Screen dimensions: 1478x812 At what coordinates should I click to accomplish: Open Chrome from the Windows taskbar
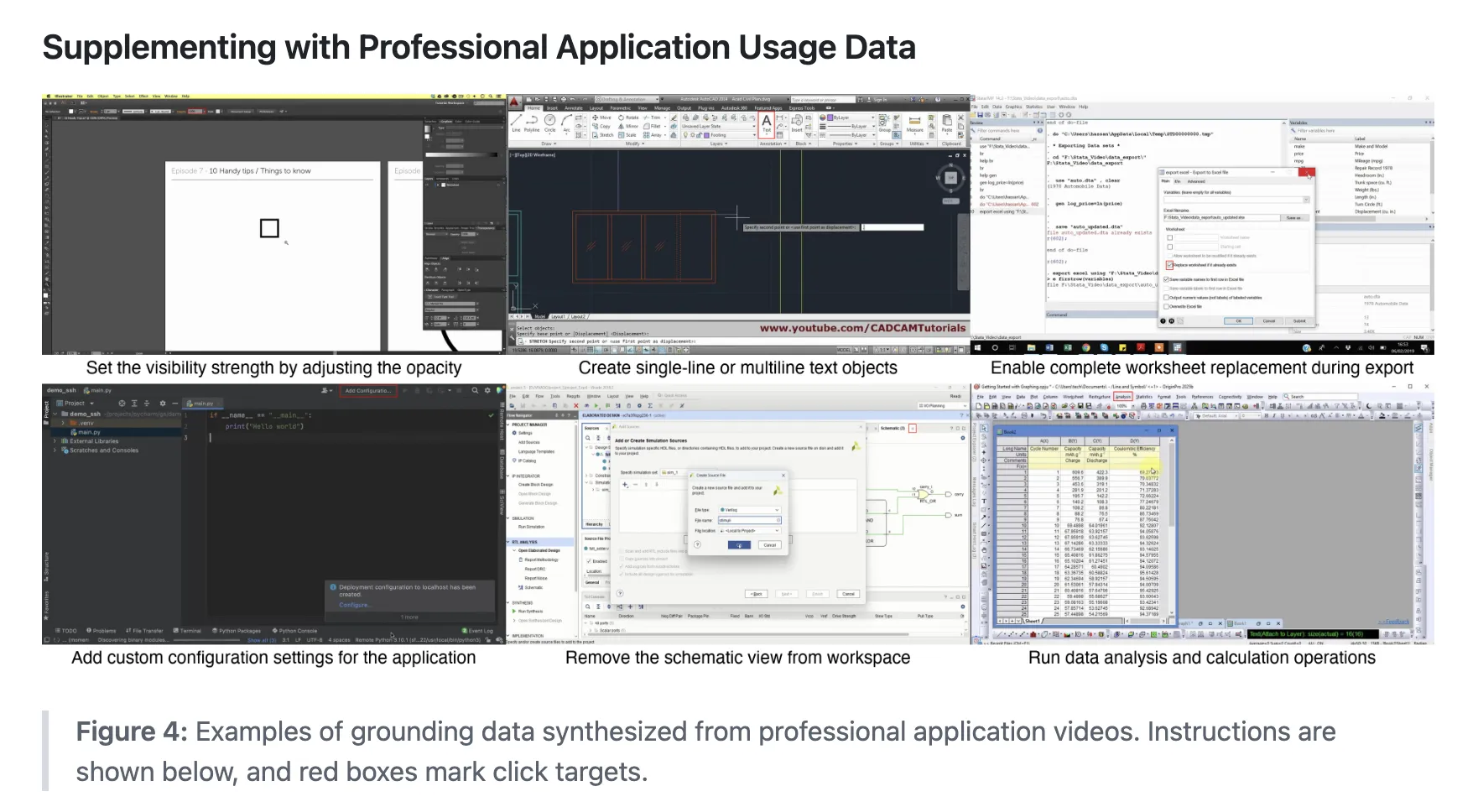(x=1085, y=347)
